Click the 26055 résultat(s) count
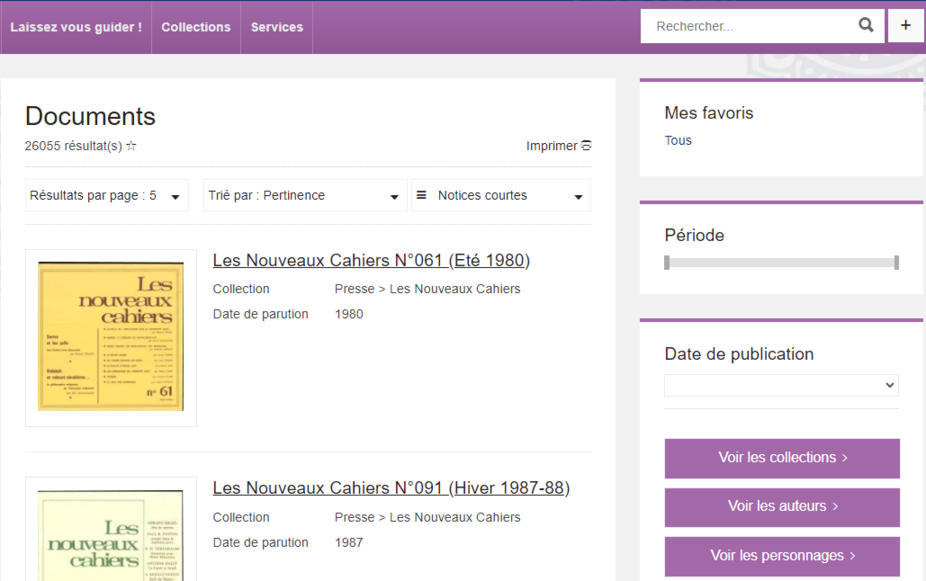The image size is (926, 581). point(73,146)
